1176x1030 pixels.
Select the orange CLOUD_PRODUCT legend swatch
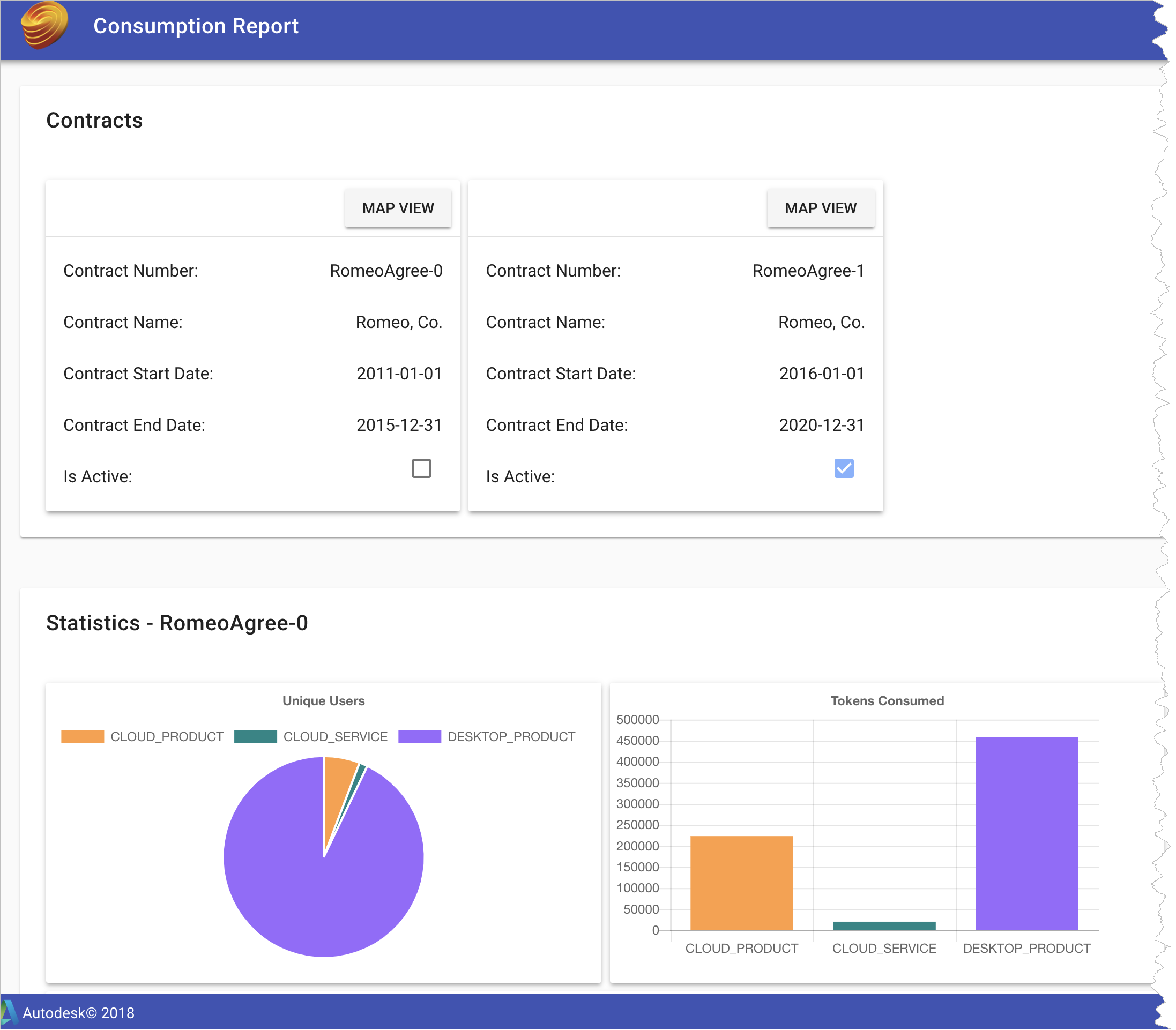click(82, 736)
